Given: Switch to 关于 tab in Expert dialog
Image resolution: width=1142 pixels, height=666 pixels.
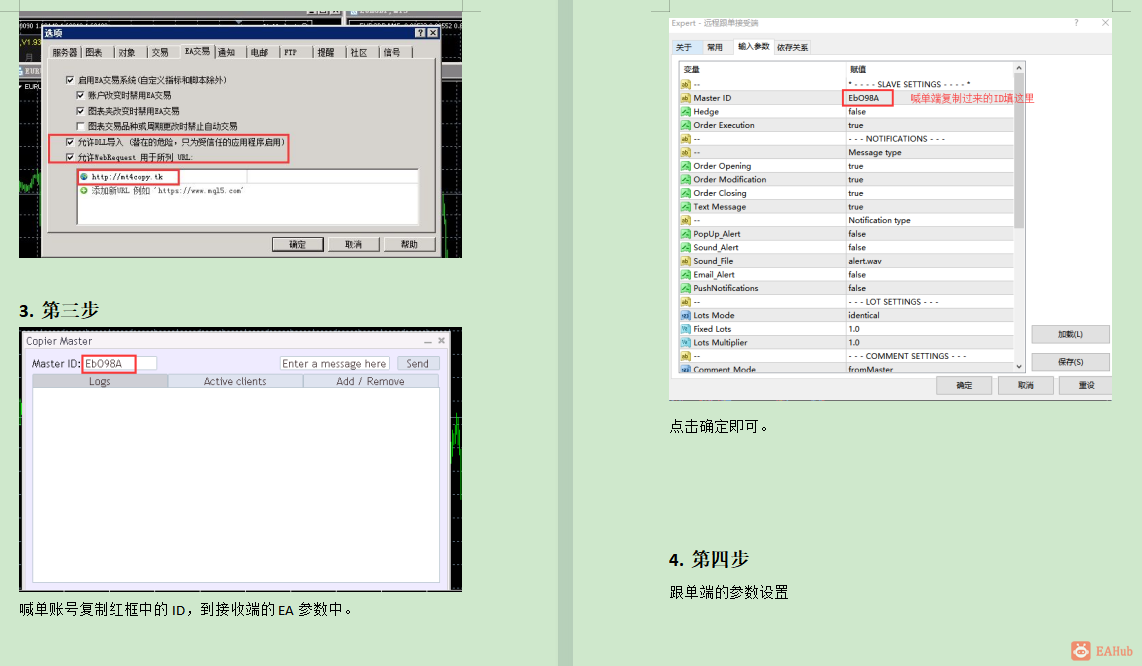Looking at the screenshot, I should click(x=684, y=47).
